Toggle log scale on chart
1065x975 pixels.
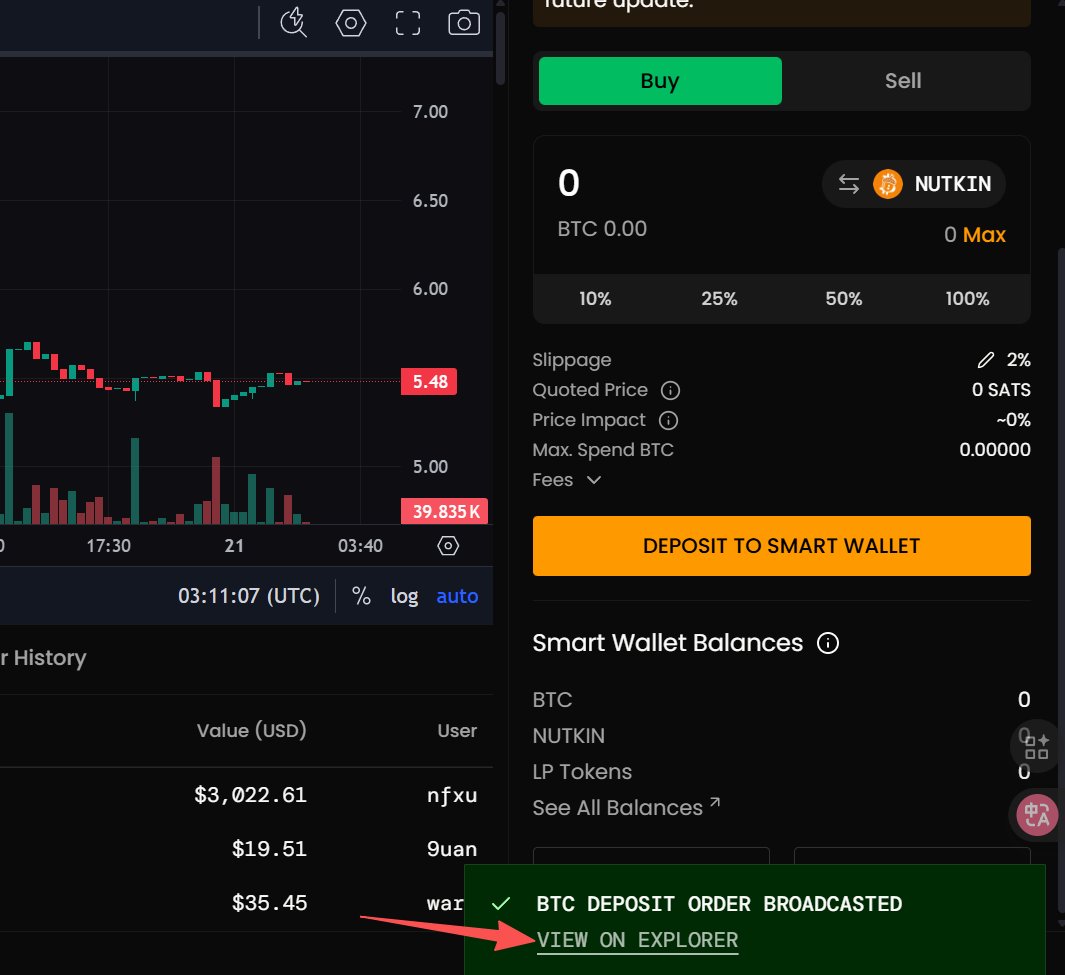click(x=404, y=596)
